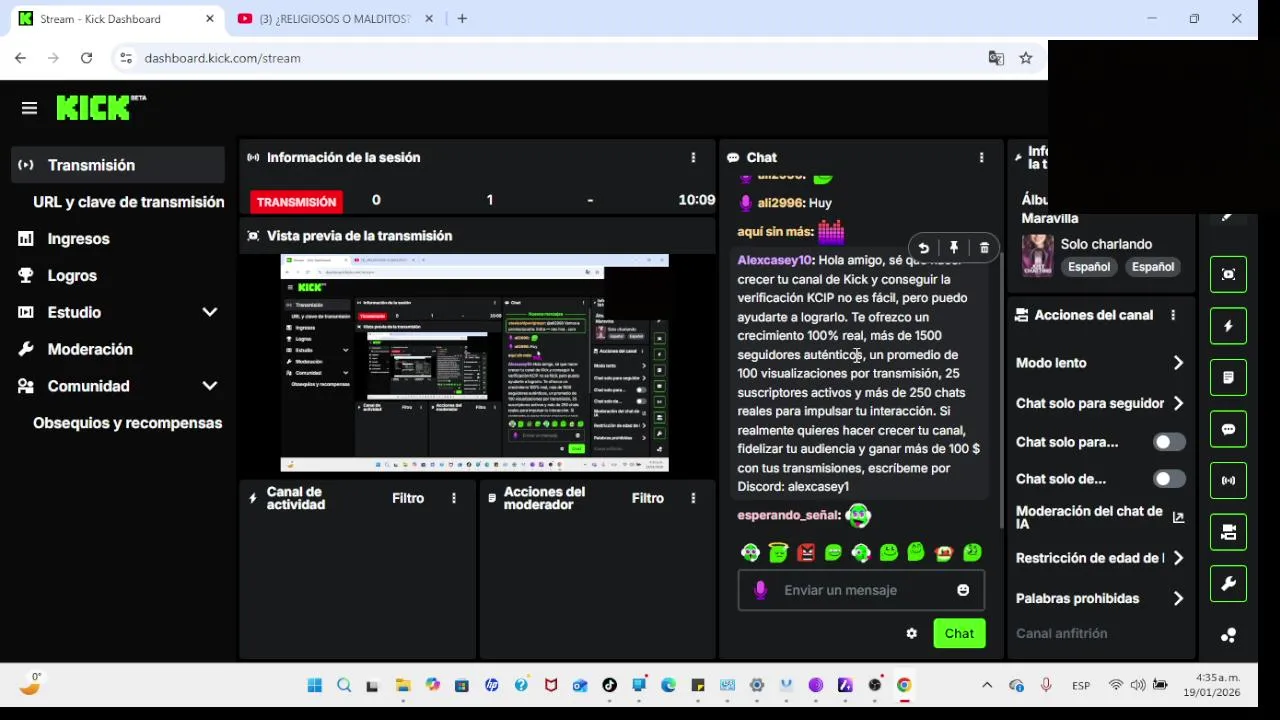Click the chat bubble icon in right toolbar
Image resolution: width=1280 pixels, height=720 pixels.
coord(1229,429)
